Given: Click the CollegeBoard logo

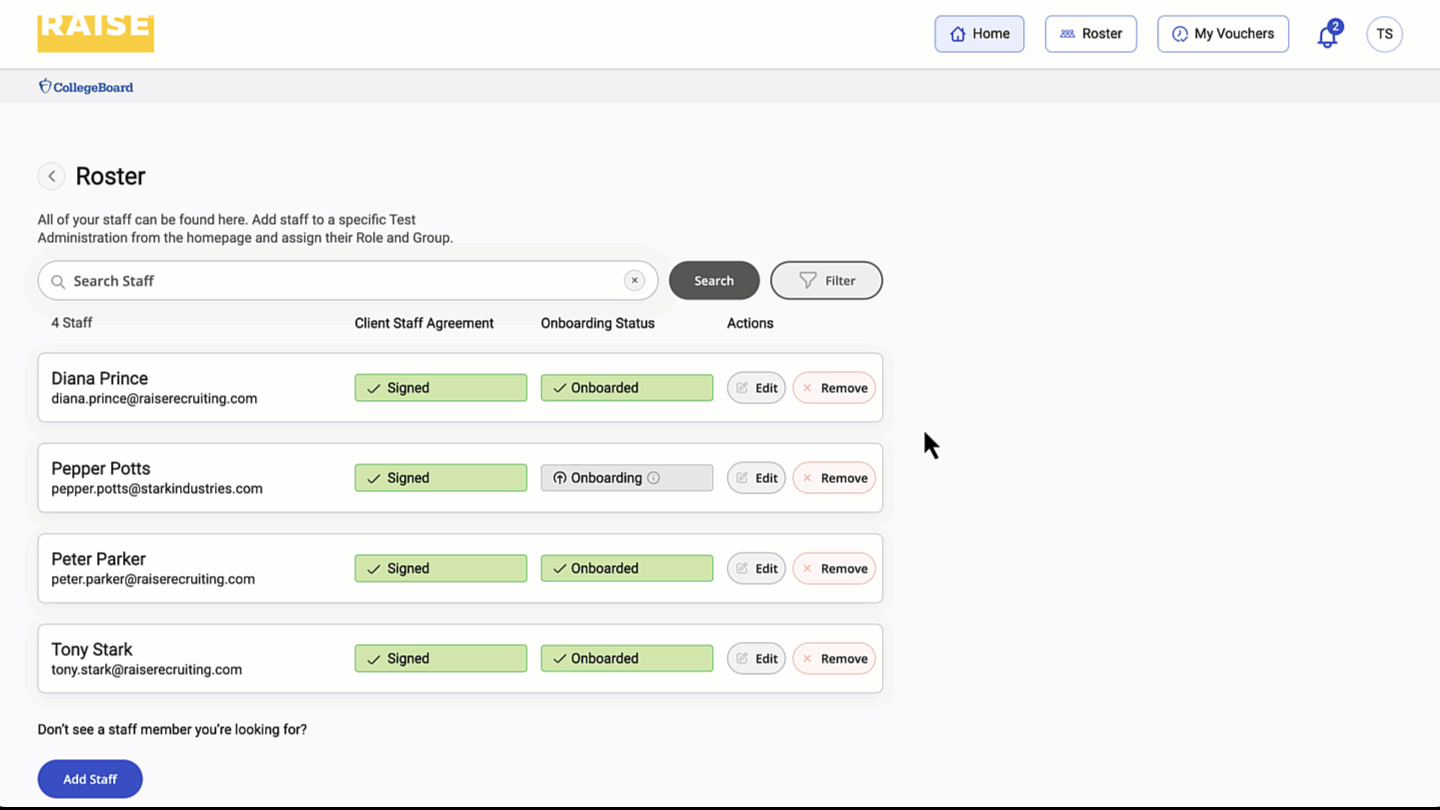Looking at the screenshot, I should (86, 87).
